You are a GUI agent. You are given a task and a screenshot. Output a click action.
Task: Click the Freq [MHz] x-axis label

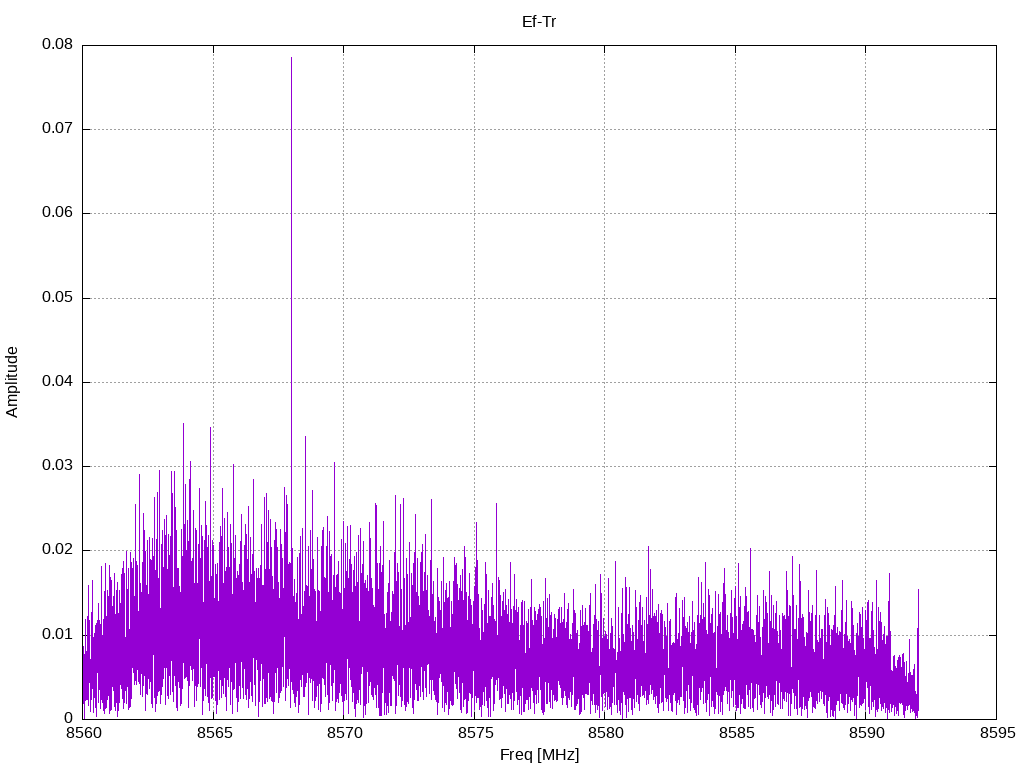click(539, 755)
